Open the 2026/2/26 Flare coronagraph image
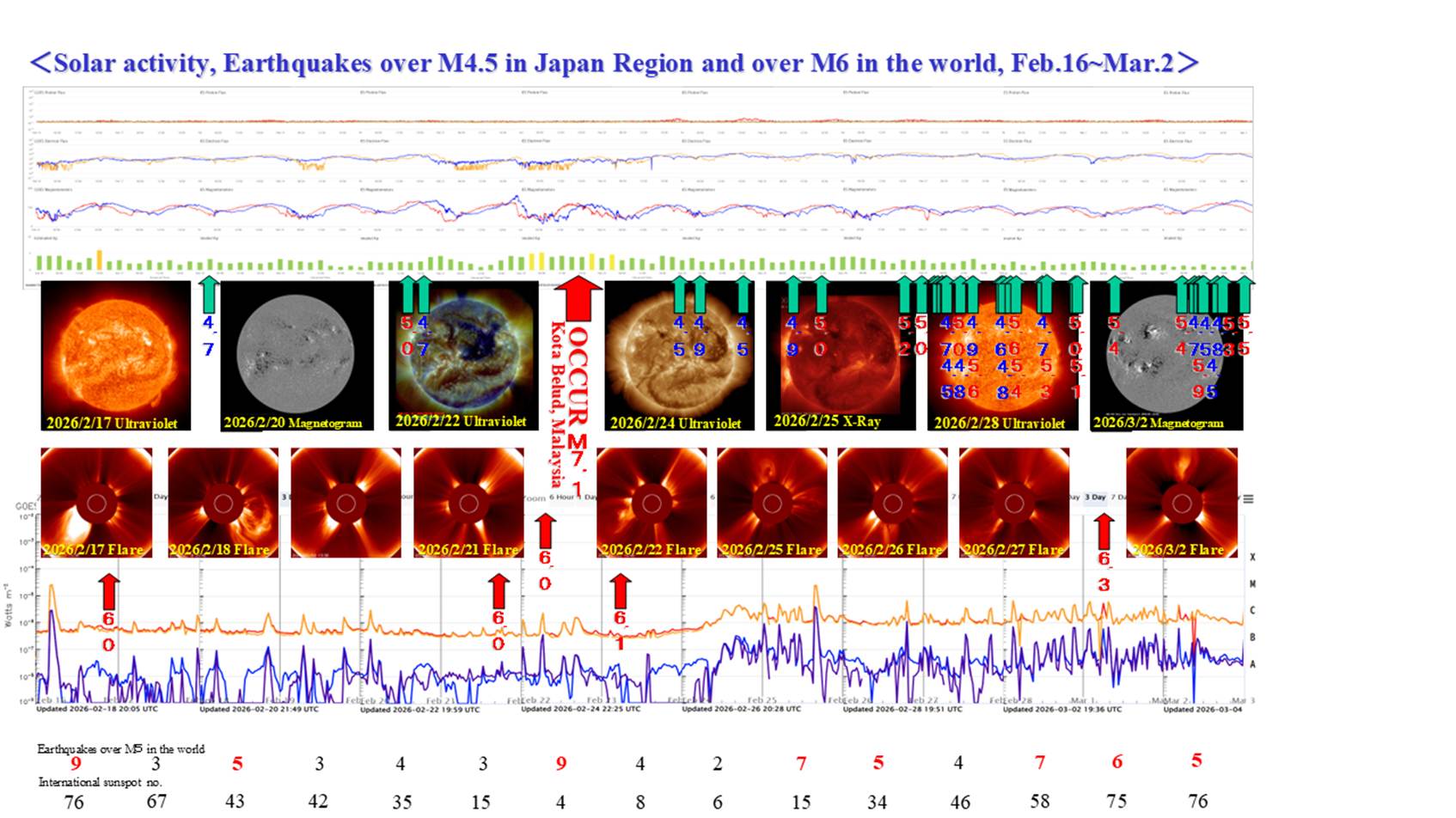Screen dimensions: 1456x818 (893, 503)
